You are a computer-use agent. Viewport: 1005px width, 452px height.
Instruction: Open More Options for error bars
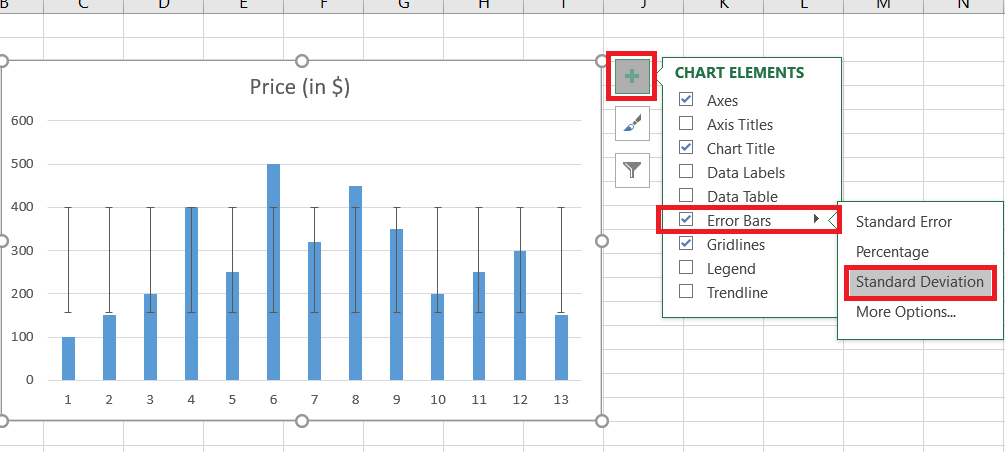pos(906,312)
